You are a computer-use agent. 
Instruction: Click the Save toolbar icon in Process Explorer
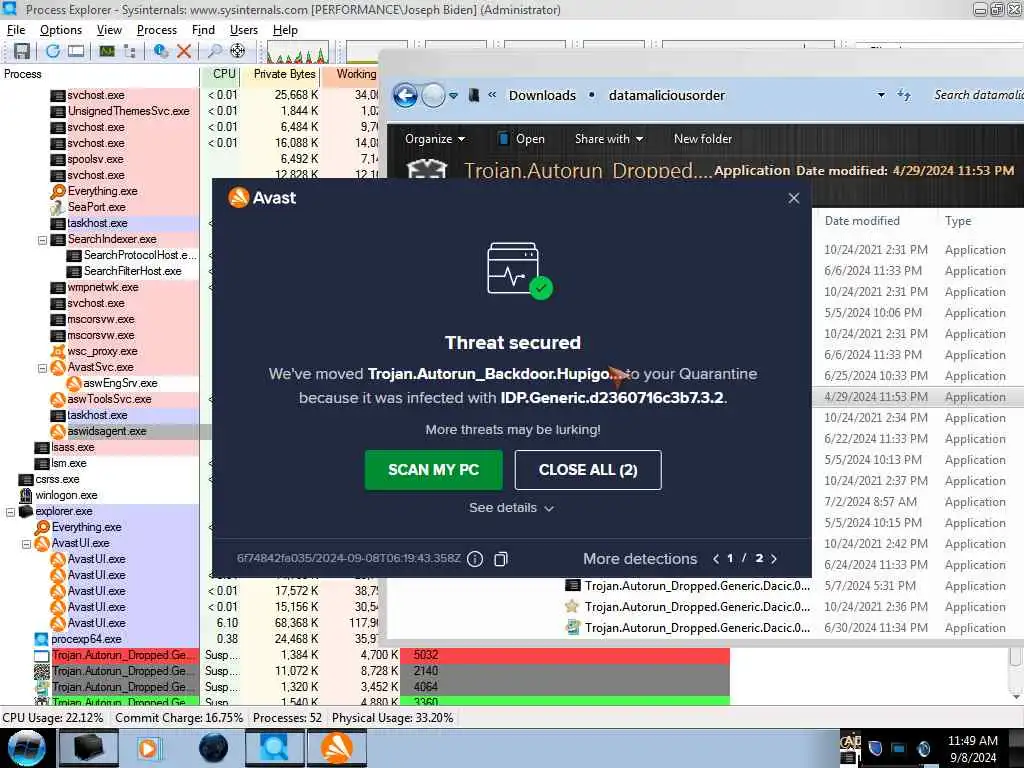22,51
